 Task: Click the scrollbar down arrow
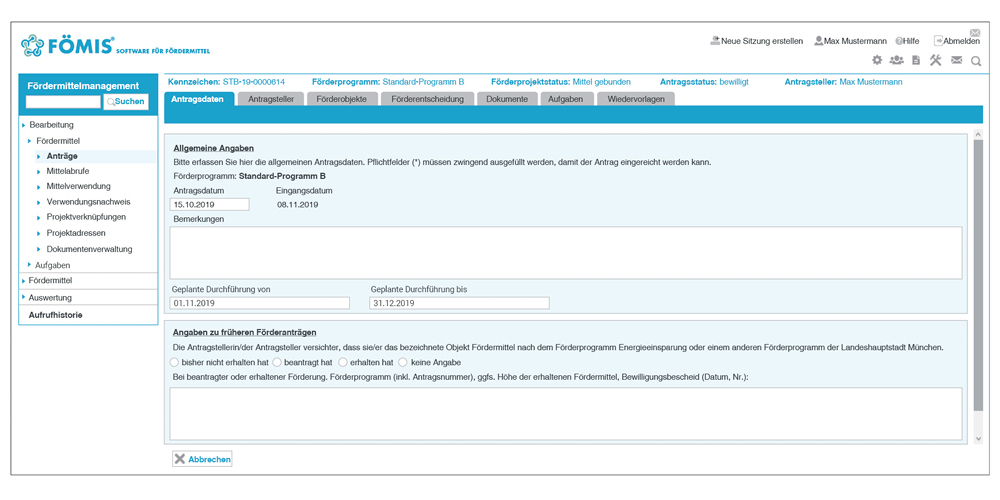(x=979, y=439)
